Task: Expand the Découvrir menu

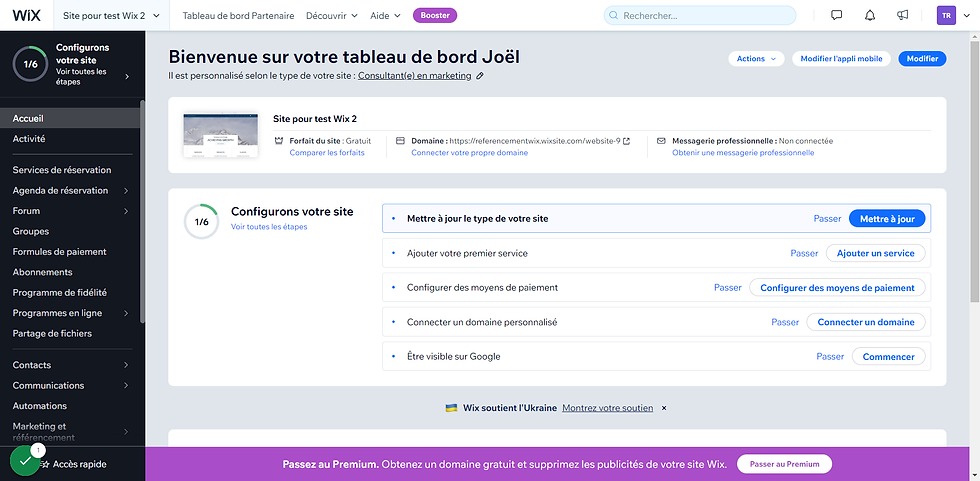Action: tap(331, 16)
